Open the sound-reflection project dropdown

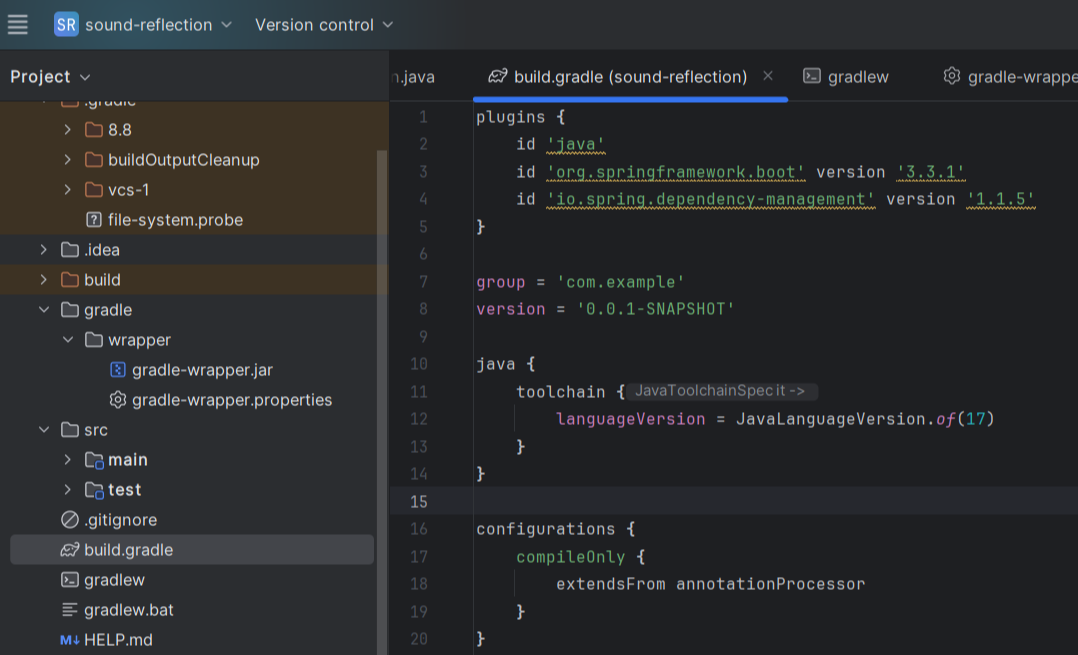coord(158,25)
